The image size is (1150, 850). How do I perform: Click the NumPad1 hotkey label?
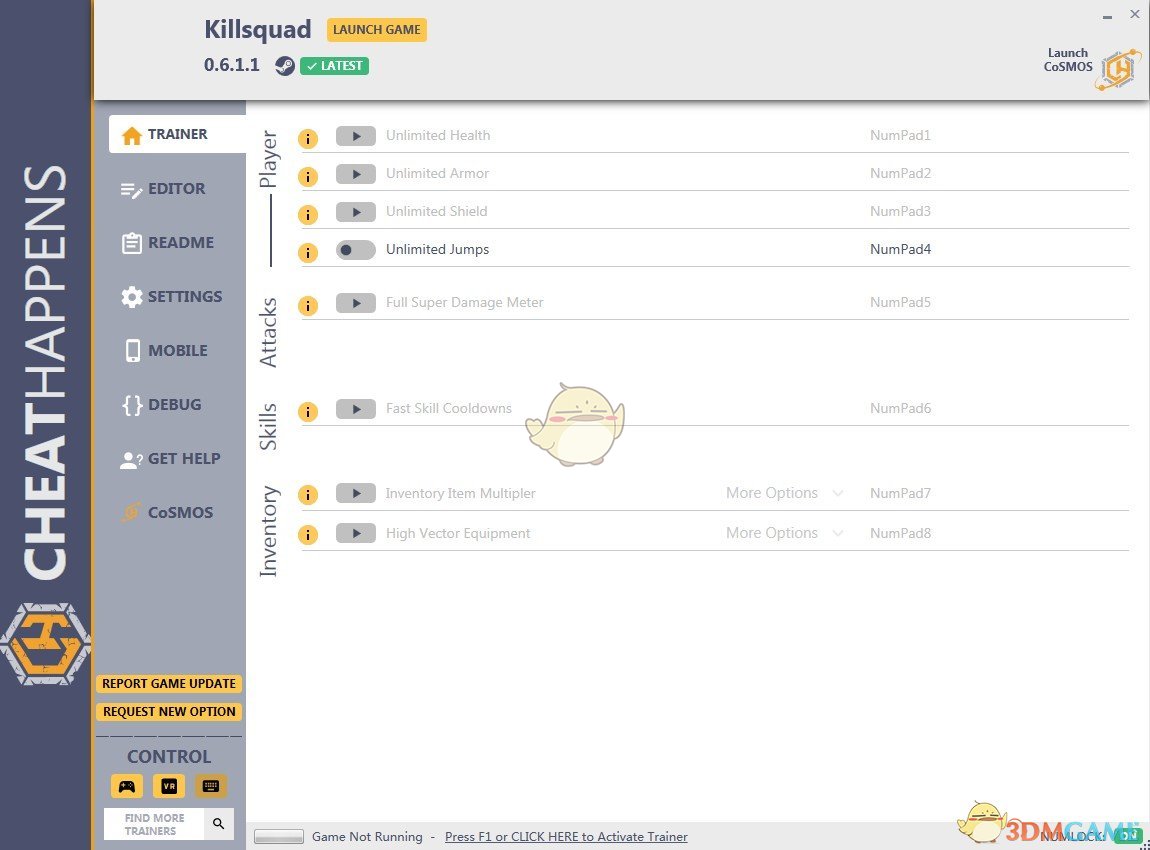pos(900,136)
